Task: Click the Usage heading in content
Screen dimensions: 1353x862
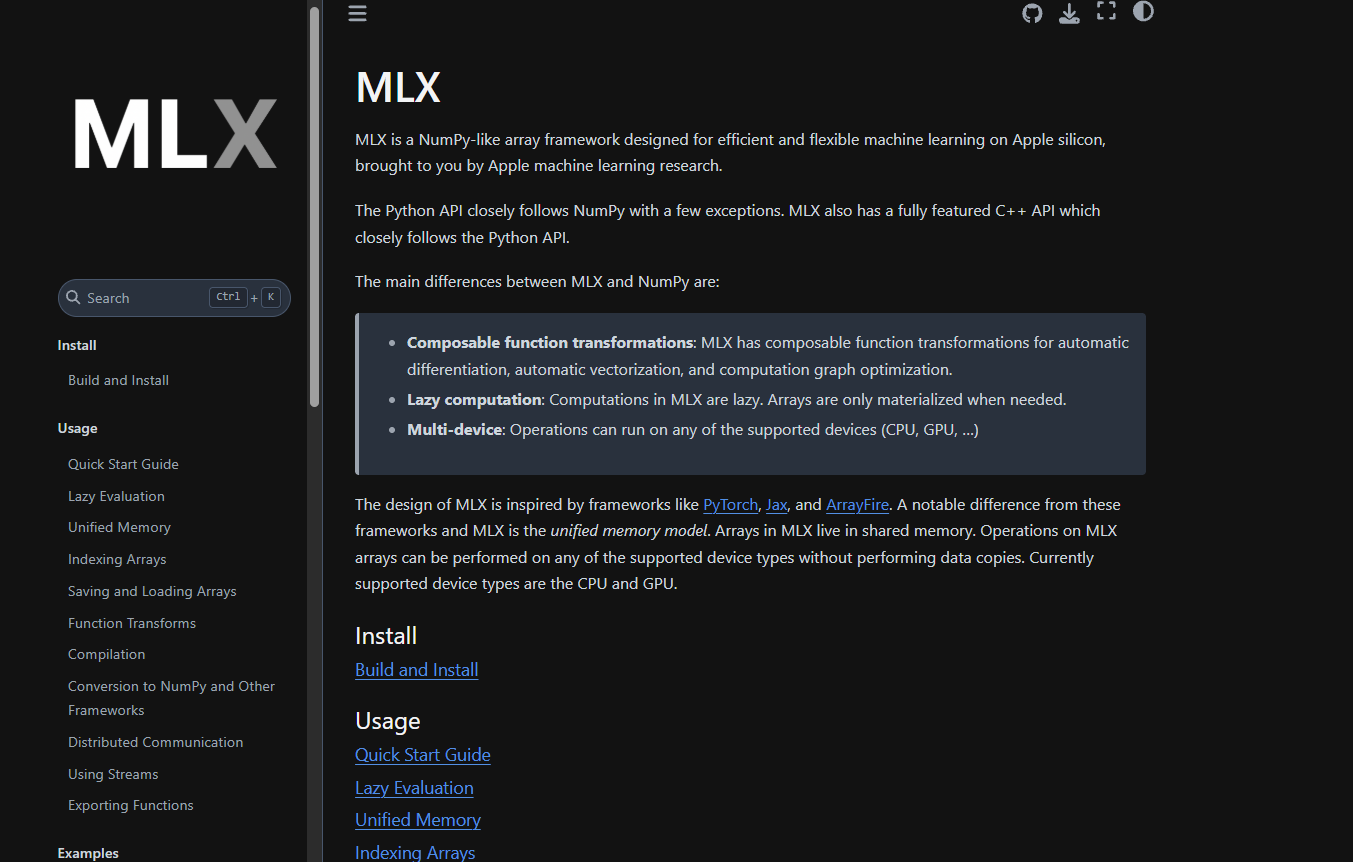Action: (387, 721)
